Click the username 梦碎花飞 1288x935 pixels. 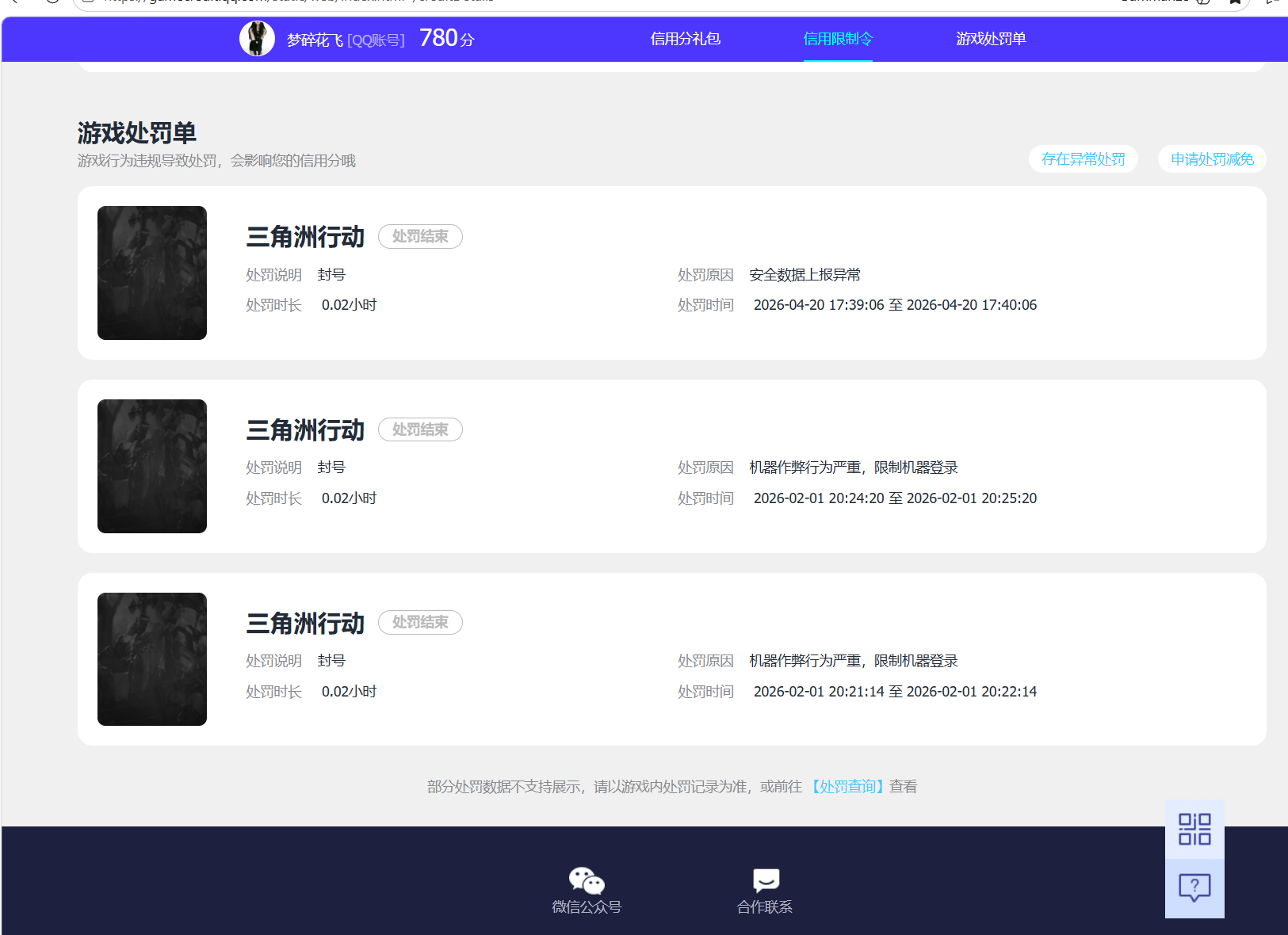(x=315, y=40)
